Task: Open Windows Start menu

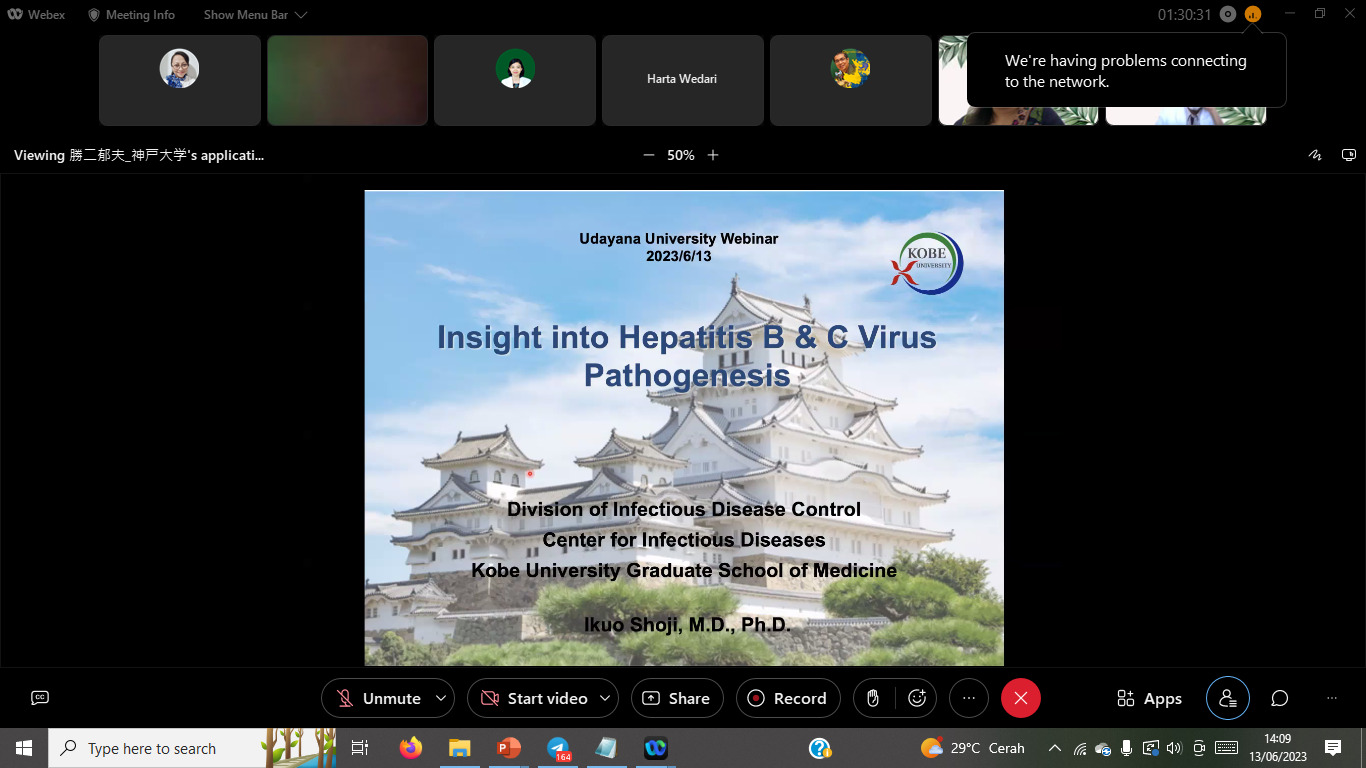Action: (x=24, y=748)
